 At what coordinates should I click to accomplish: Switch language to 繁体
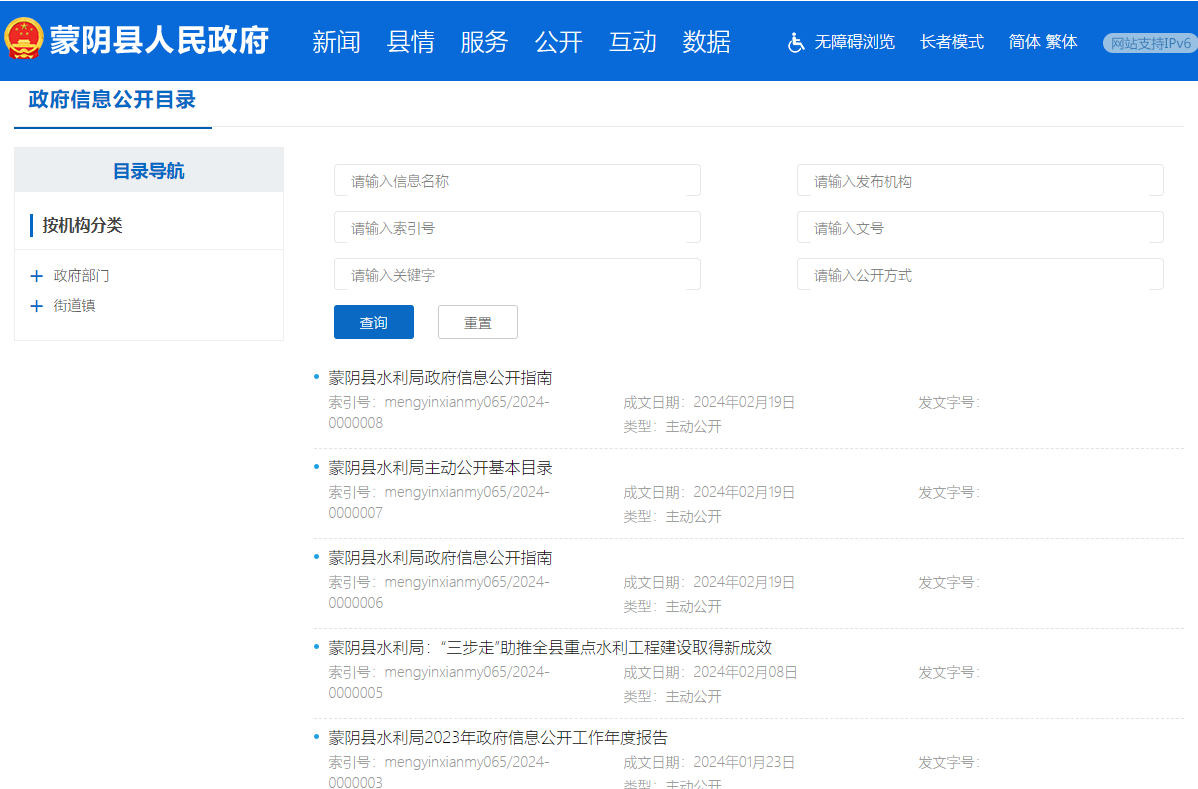[1061, 42]
